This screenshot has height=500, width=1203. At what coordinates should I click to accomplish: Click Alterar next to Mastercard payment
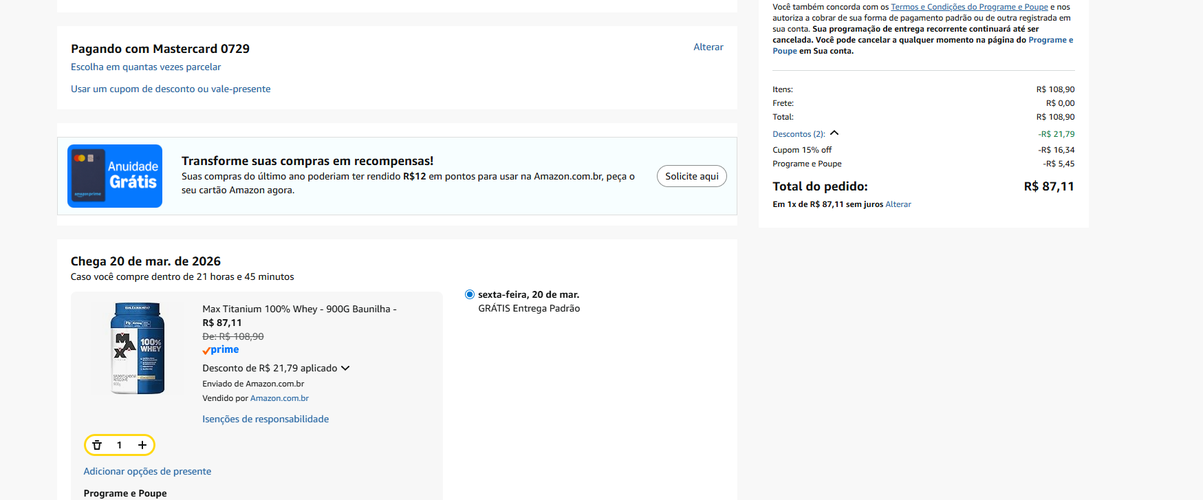[708, 47]
